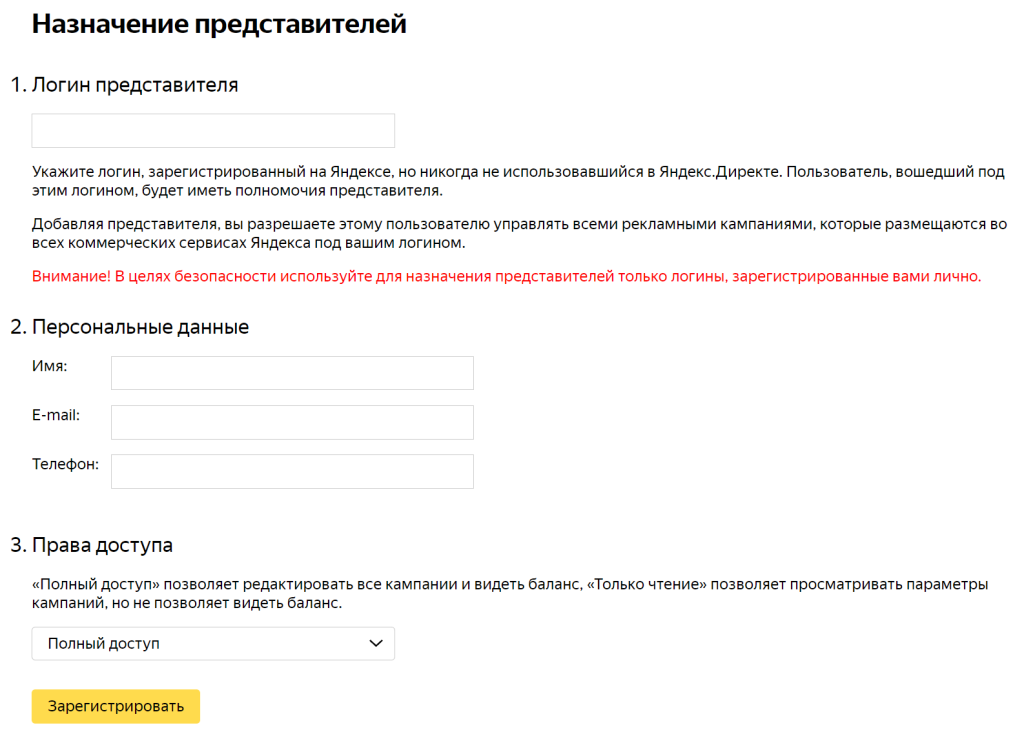Click the red 'Внимание!' security warning text
Viewport: 1024px width, 732px height.
(x=506, y=276)
